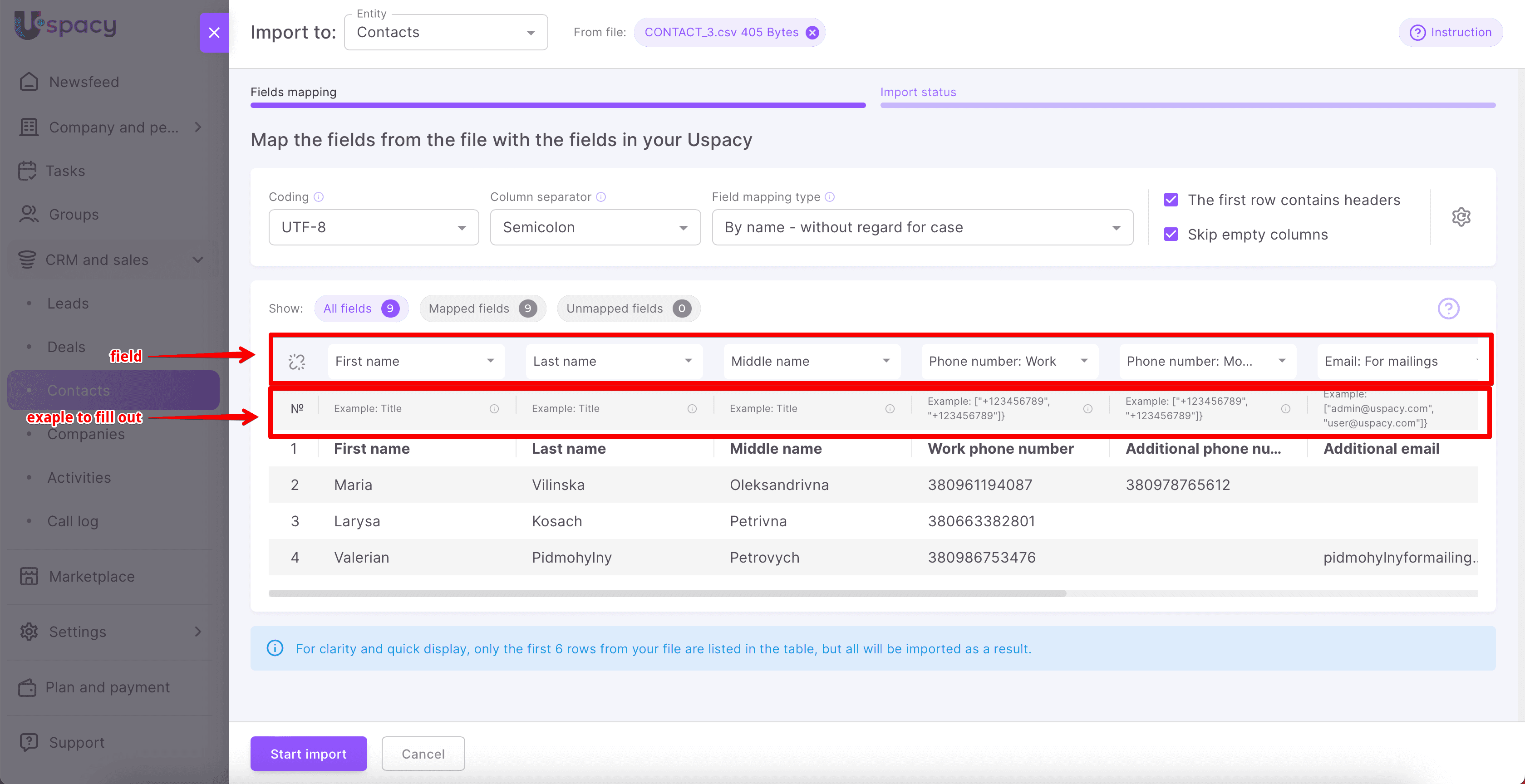Expand the Column separator Semicolon dropdown
This screenshot has width=1525, height=784.
[595, 228]
